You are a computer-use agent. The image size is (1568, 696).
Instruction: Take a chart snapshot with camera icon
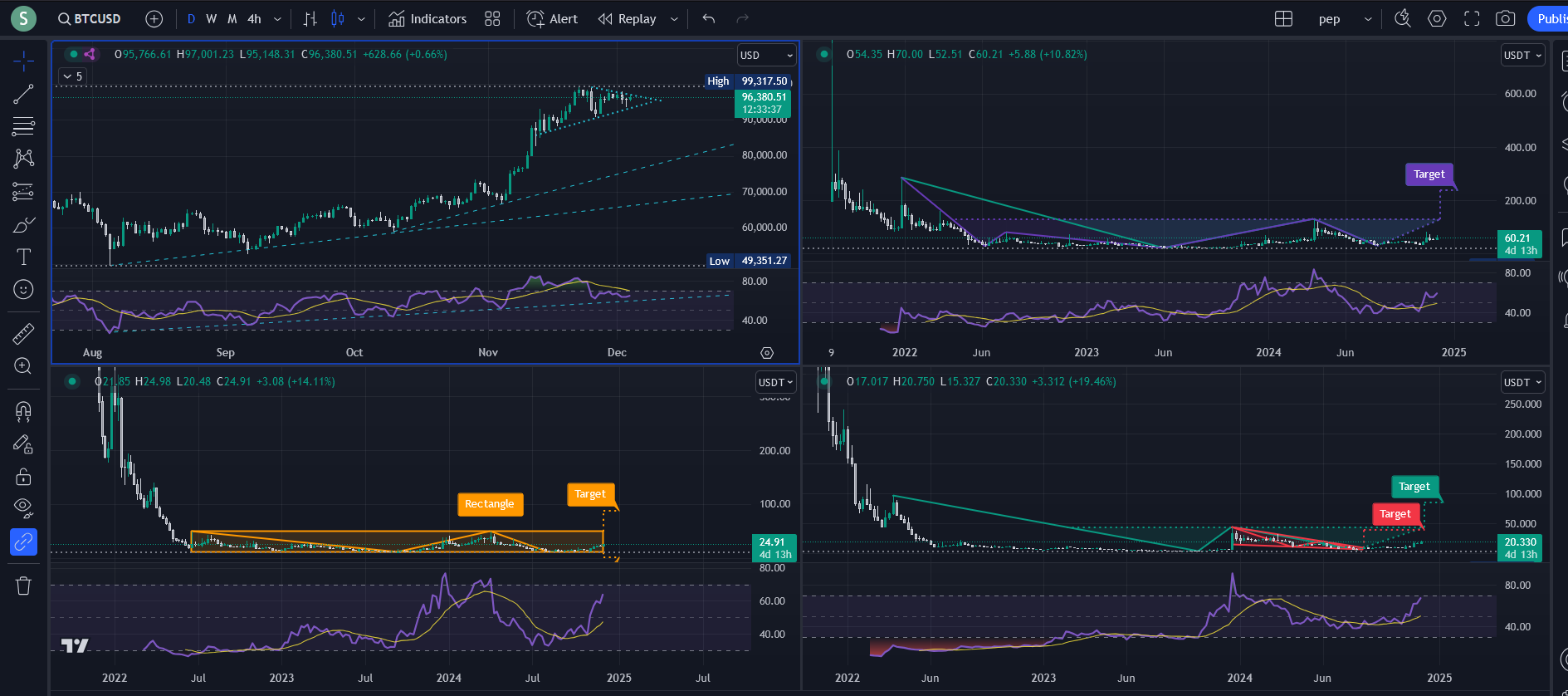pos(1506,18)
